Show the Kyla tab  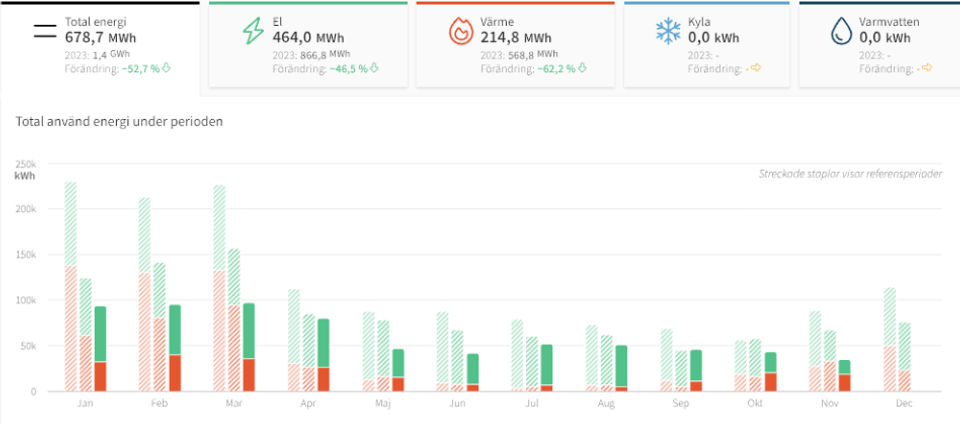pos(707,46)
